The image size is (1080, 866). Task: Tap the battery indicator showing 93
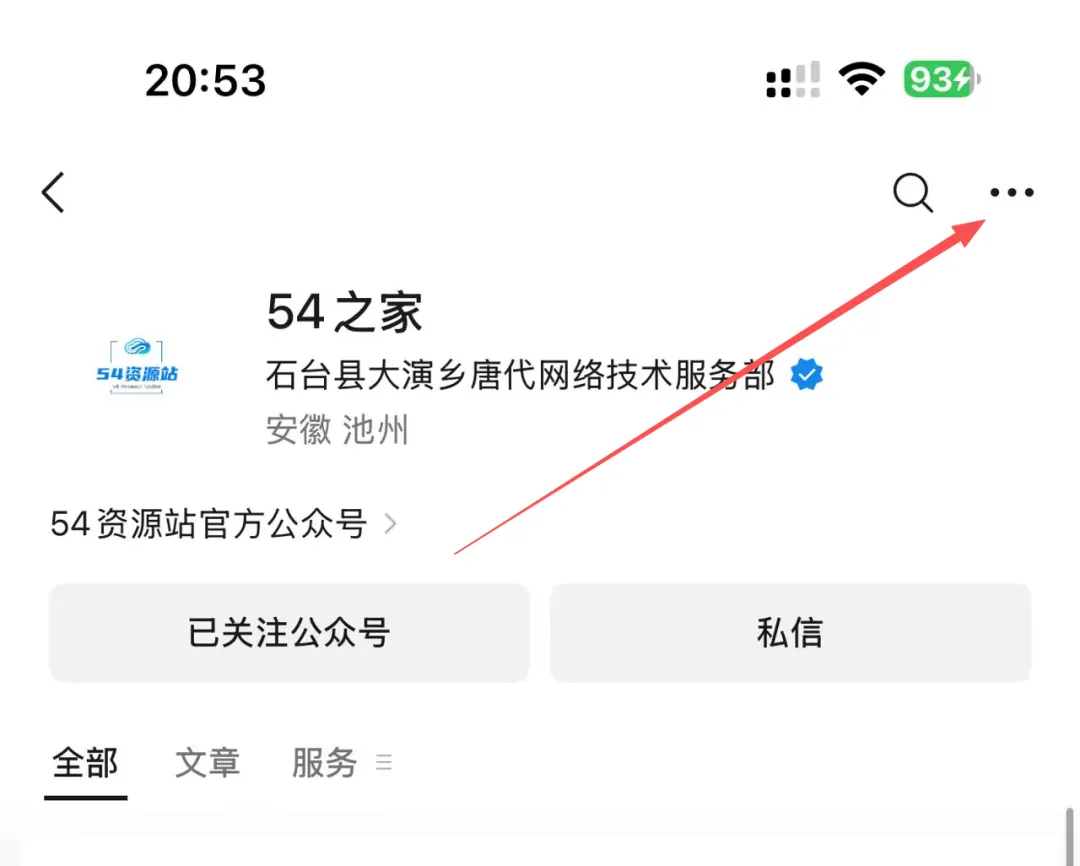[942, 79]
